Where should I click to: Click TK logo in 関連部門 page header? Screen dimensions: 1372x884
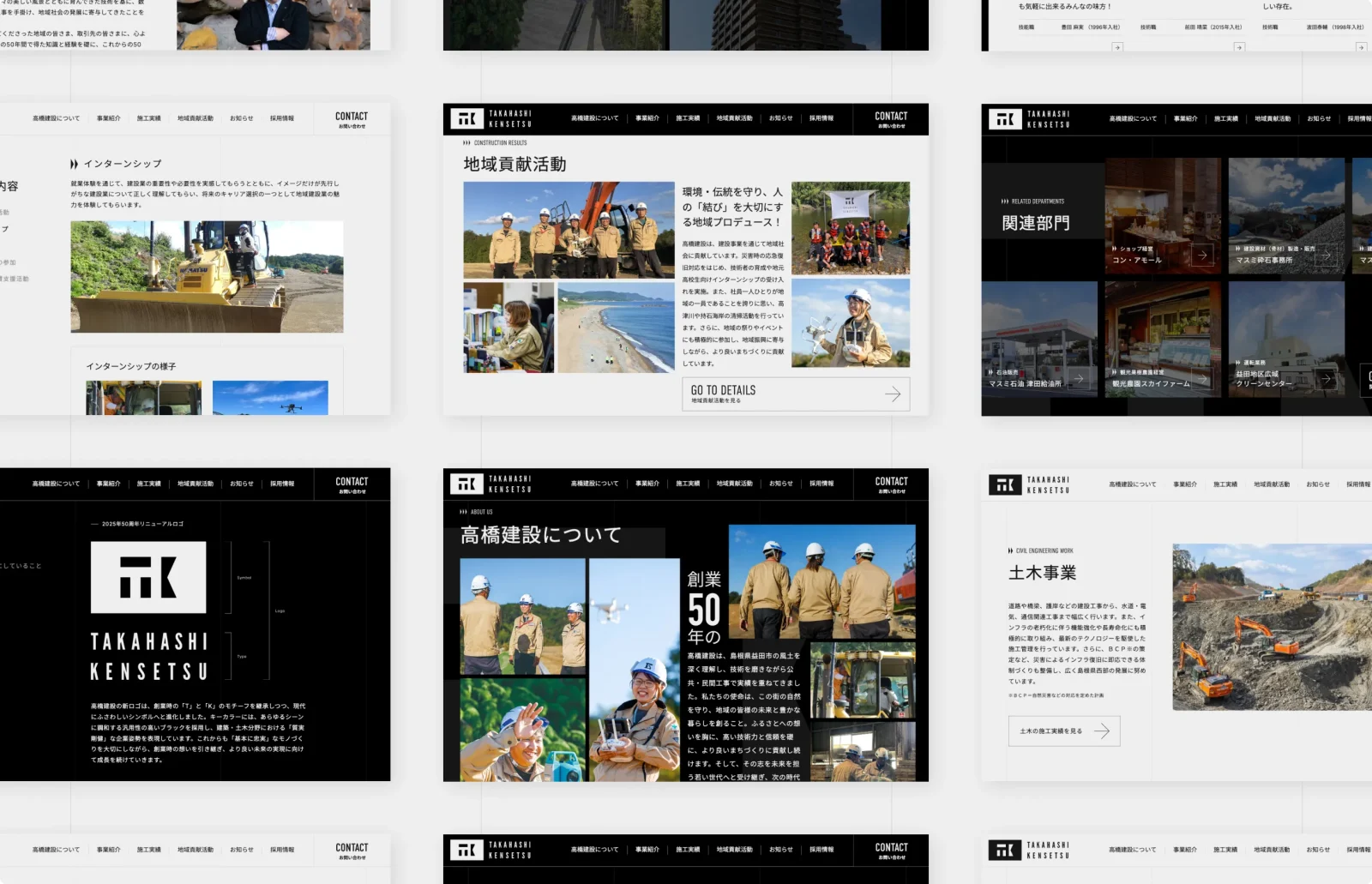pyautogui.click(x=1005, y=119)
